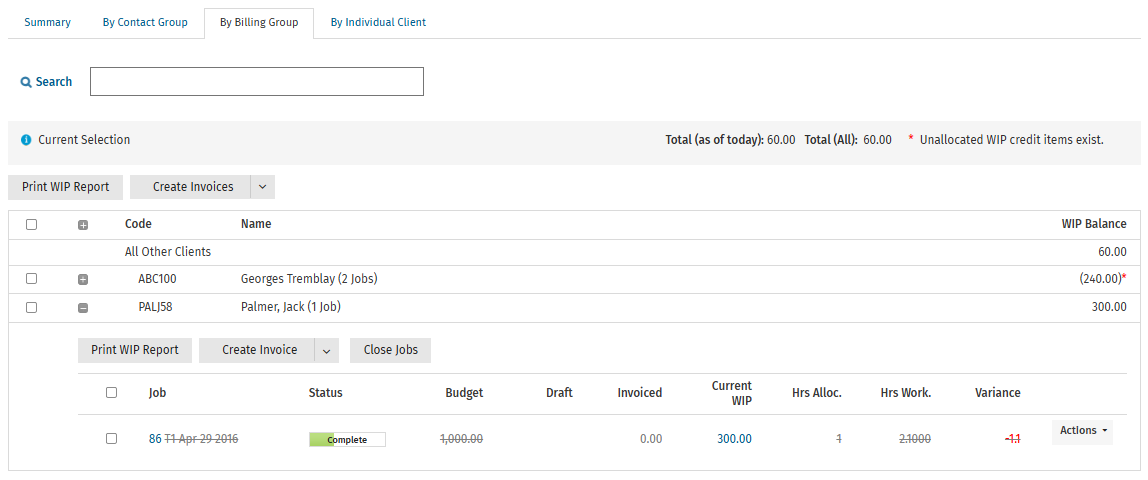The height and width of the screenshot is (480, 1148).
Task: Switch to the Summary tab
Action: pos(48,23)
